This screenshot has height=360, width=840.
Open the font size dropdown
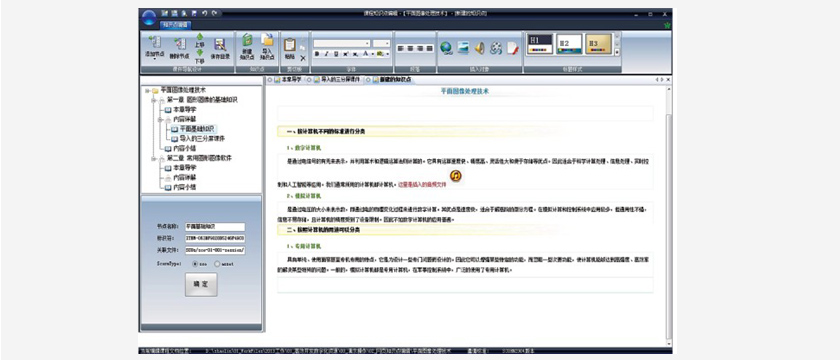[388, 43]
